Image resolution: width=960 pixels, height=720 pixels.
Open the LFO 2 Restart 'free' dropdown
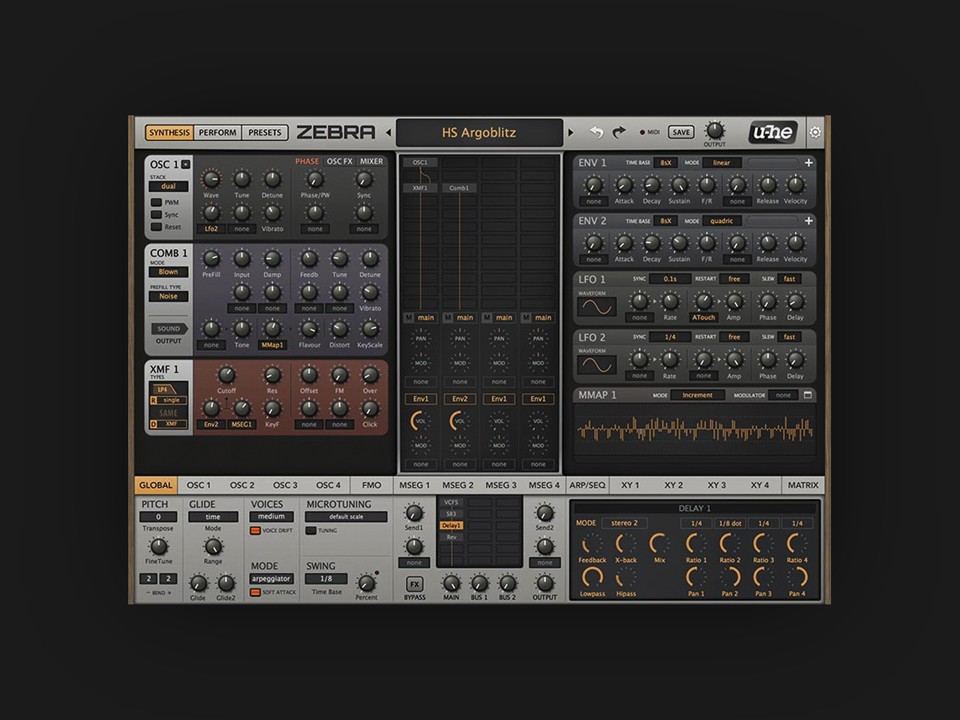(734, 337)
